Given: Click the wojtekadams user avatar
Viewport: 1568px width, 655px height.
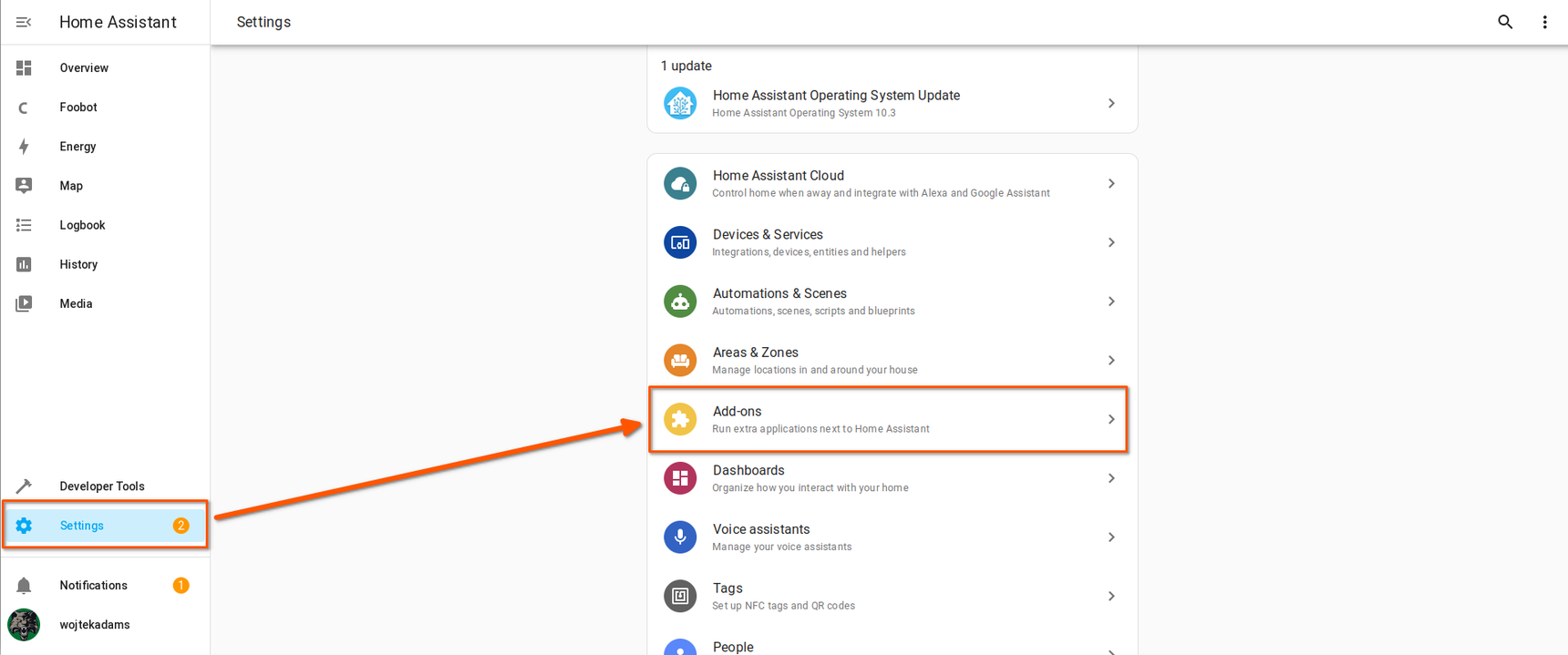Looking at the screenshot, I should pos(24,625).
